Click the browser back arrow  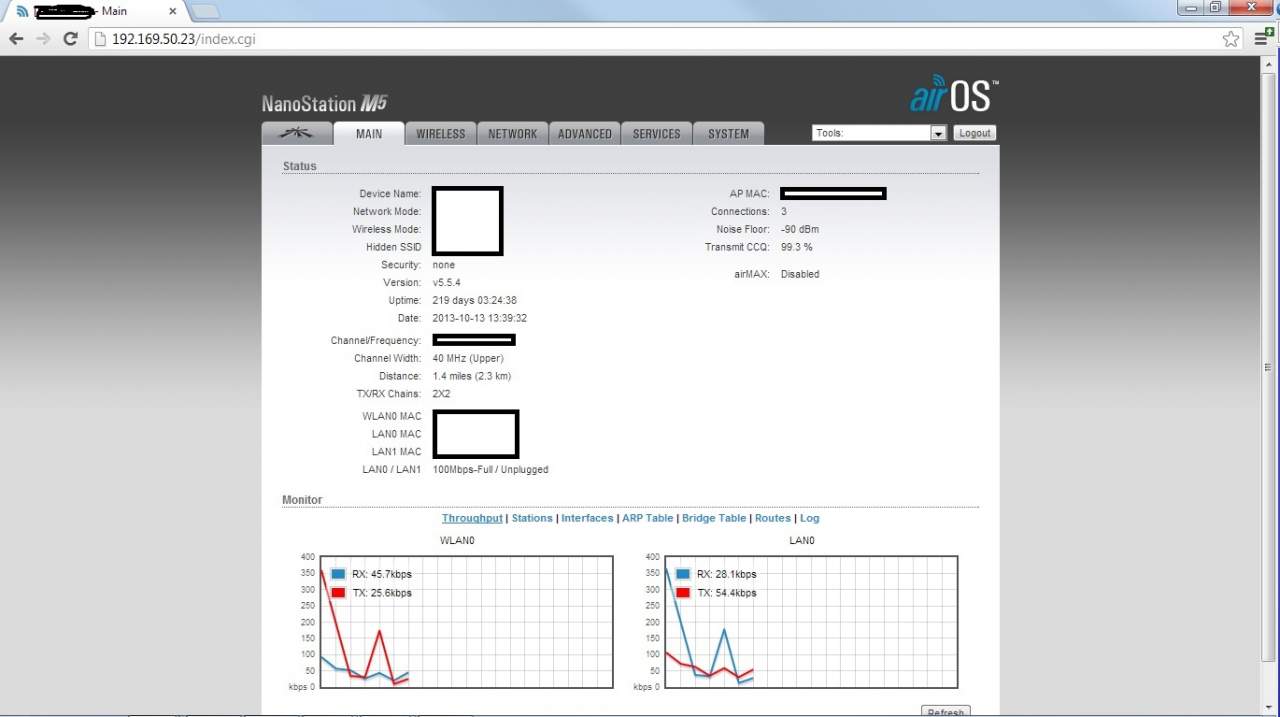tap(16, 39)
